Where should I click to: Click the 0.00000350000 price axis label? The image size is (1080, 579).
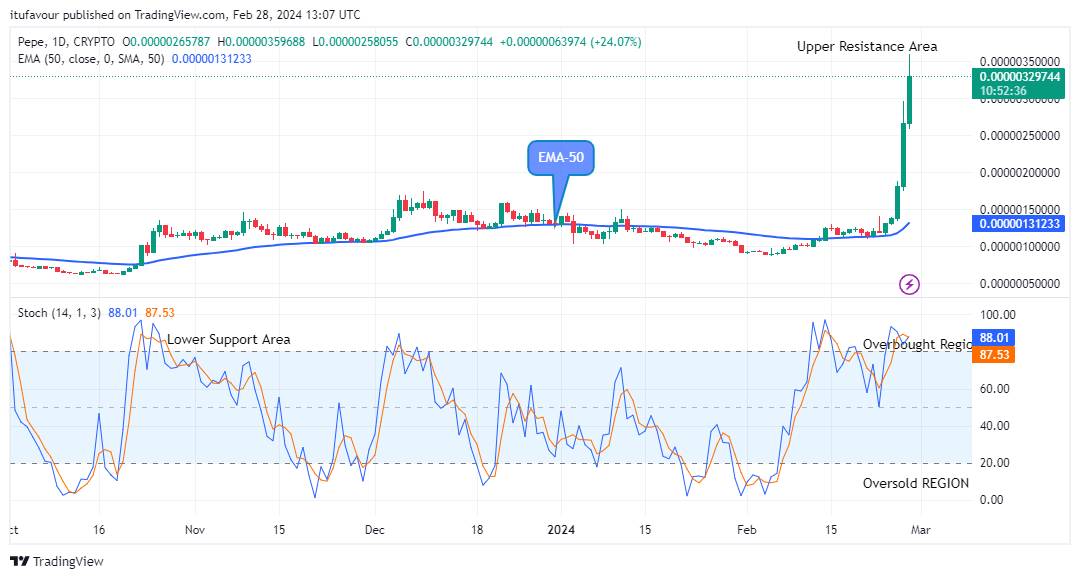pyautogui.click(x=1019, y=62)
